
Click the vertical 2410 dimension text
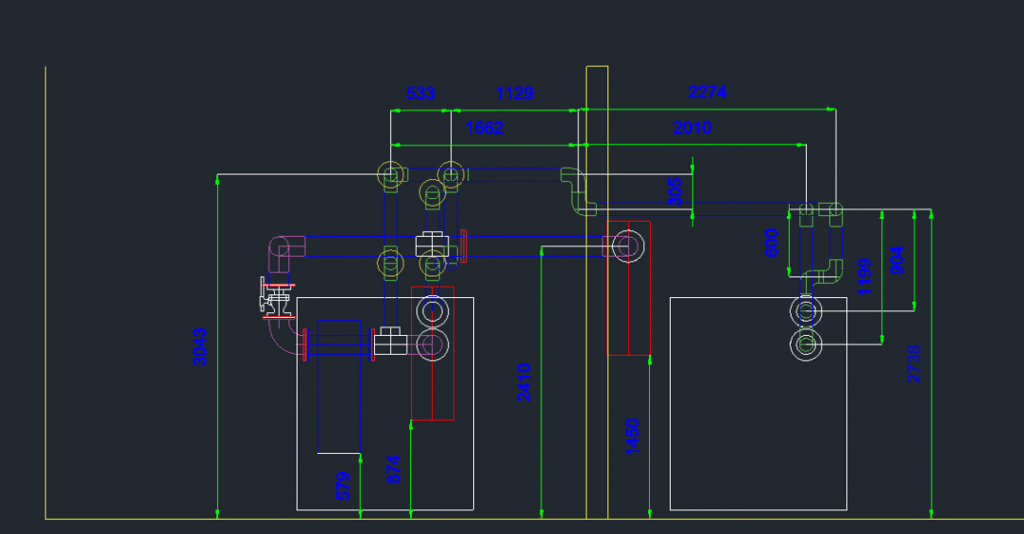click(x=524, y=382)
